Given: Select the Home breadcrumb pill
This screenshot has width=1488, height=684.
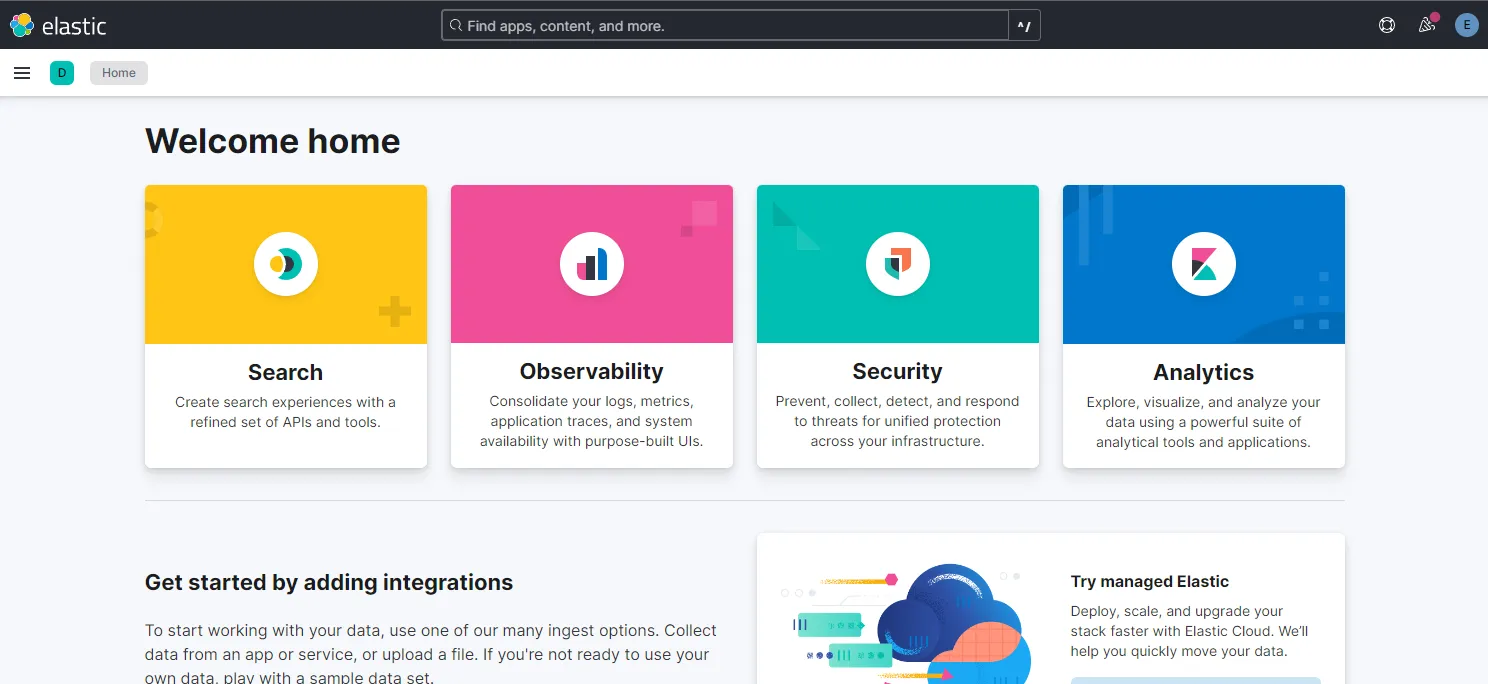Looking at the screenshot, I should [x=118, y=72].
